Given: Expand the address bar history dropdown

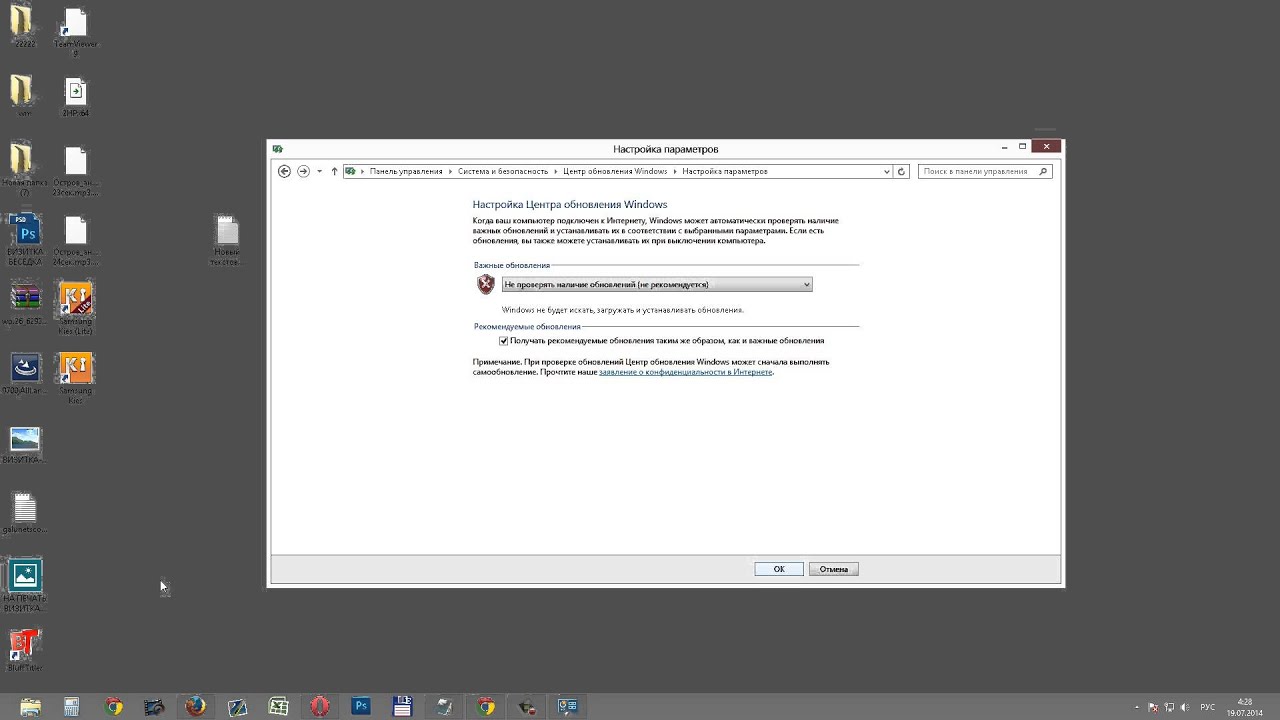Looking at the screenshot, I should 886,171.
